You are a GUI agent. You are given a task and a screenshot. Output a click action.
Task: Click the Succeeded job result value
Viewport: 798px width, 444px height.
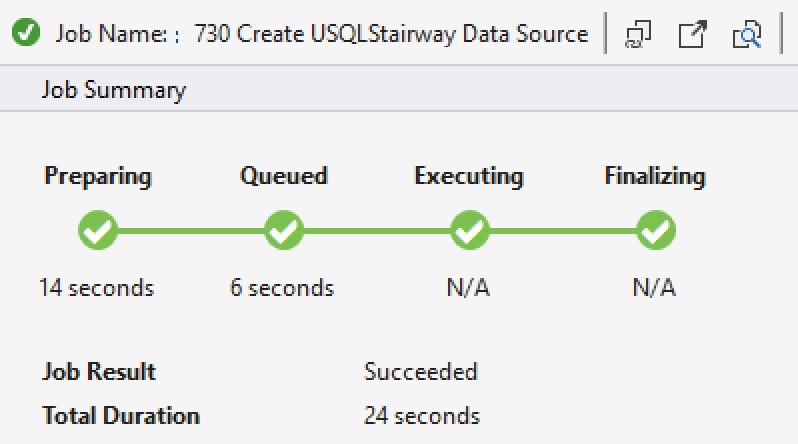click(421, 372)
